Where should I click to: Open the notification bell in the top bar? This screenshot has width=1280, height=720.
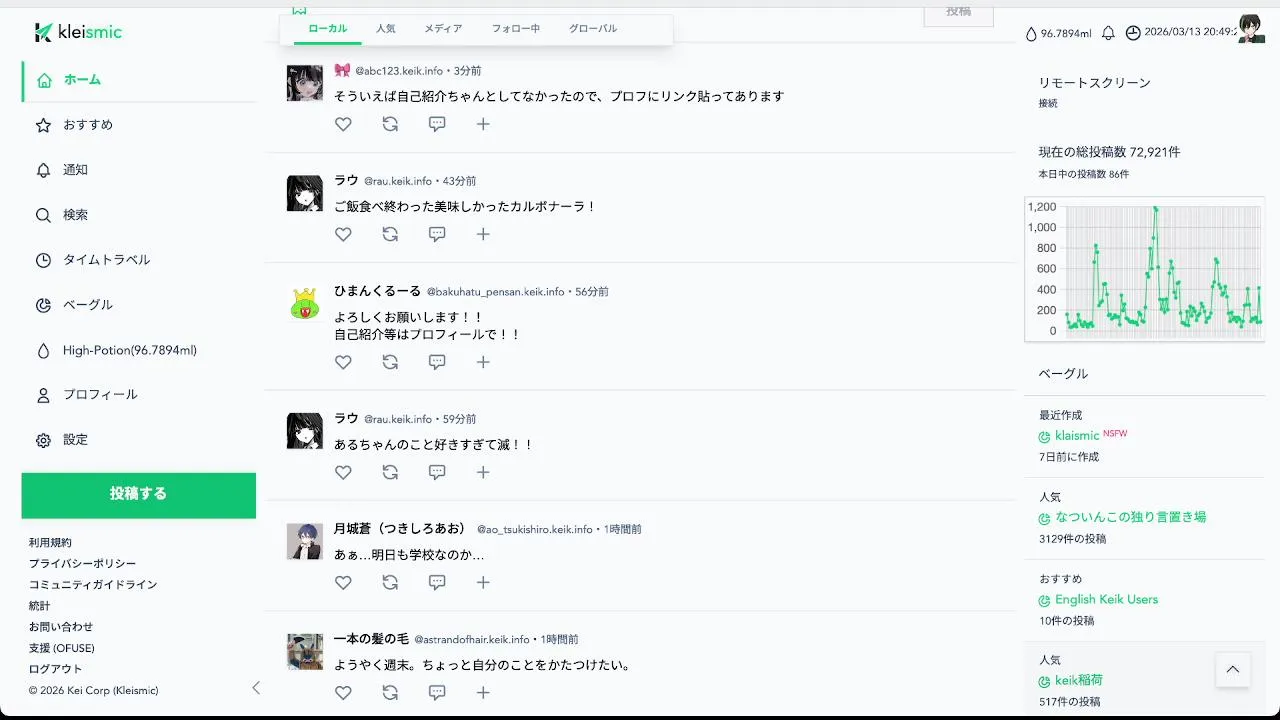coord(1108,33)
